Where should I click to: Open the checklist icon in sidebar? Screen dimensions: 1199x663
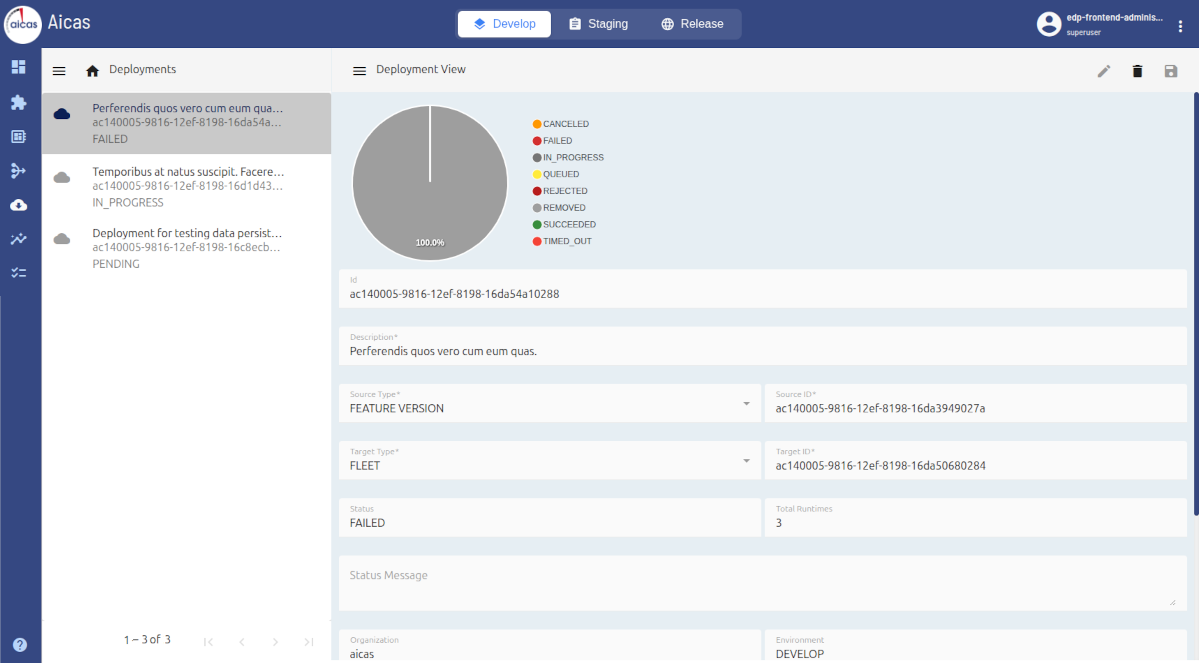point(18,272)
